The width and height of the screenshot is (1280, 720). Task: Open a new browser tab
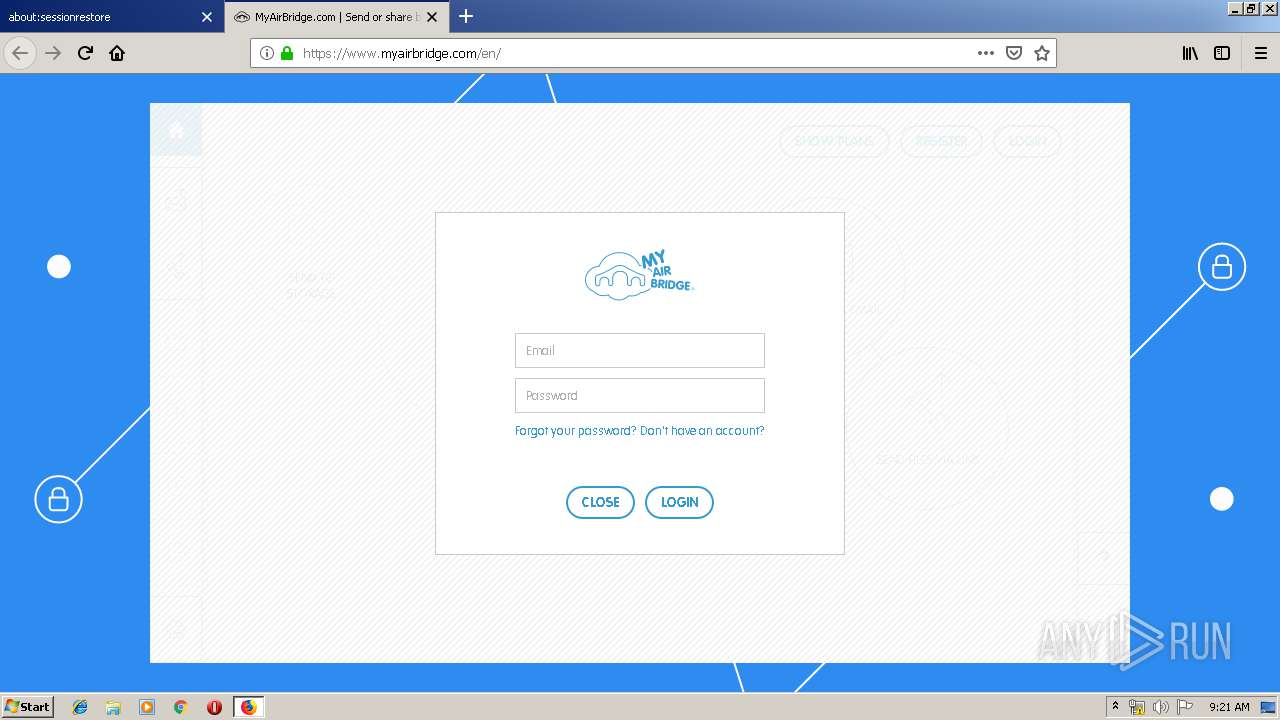(x=466, y=16)
